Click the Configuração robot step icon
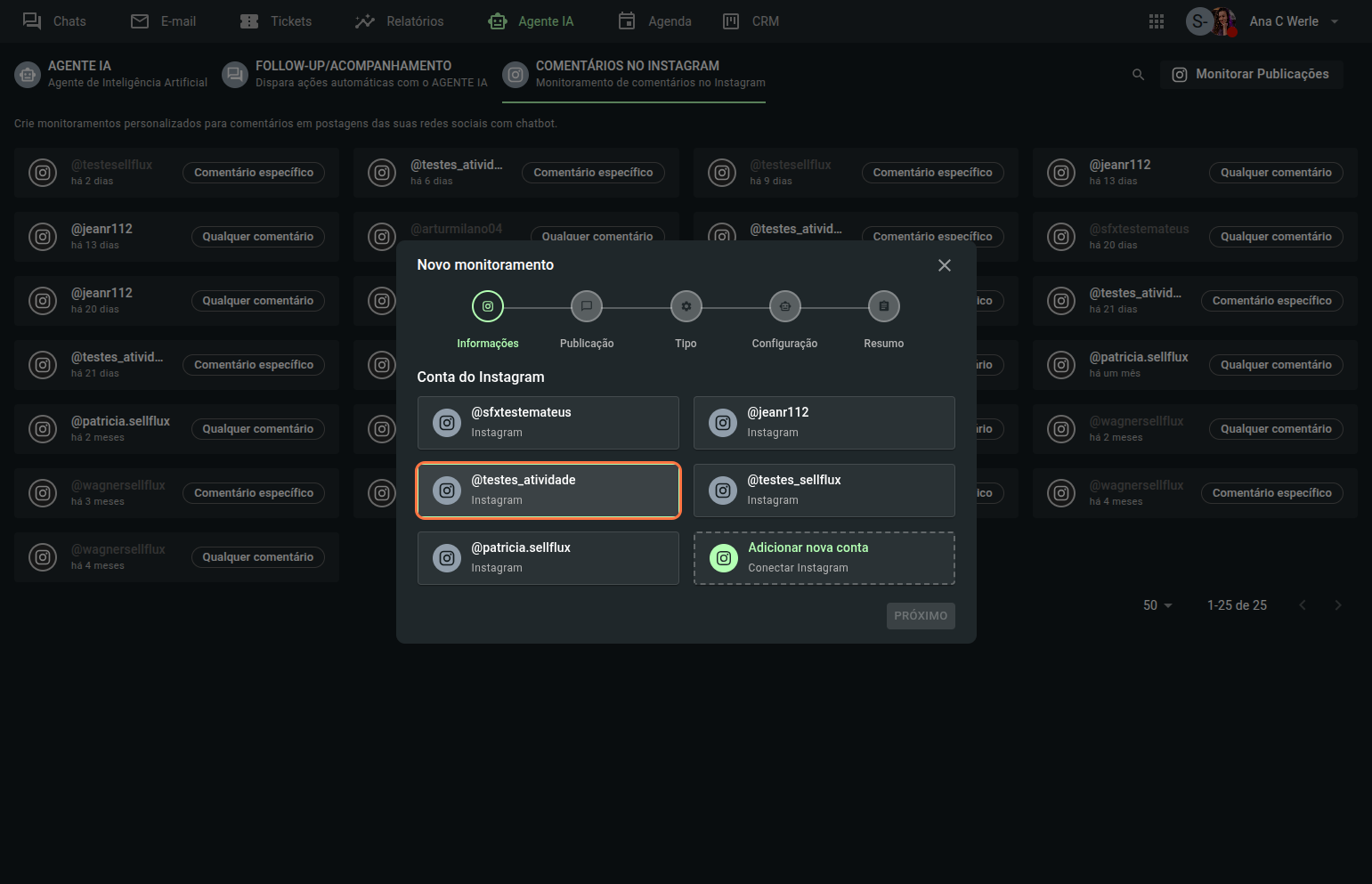The image size is (1372, 884). (x=784, y=306)
